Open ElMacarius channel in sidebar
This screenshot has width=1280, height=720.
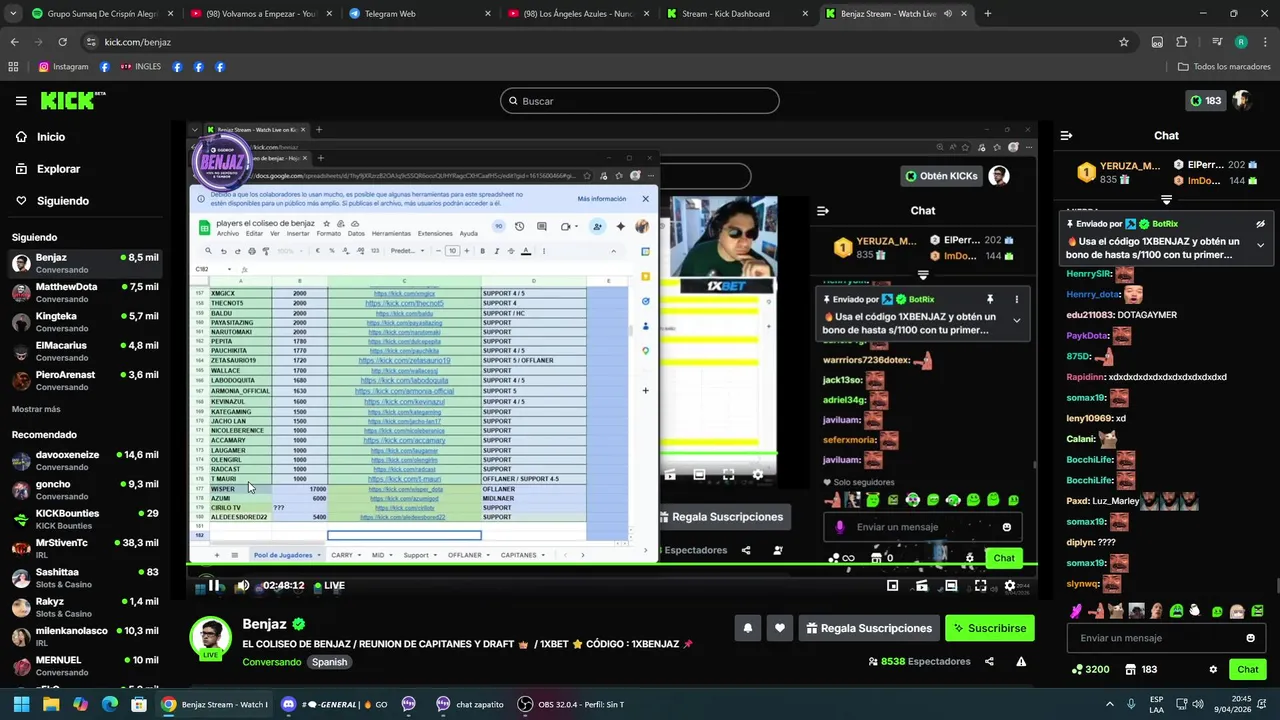(85, 351)
